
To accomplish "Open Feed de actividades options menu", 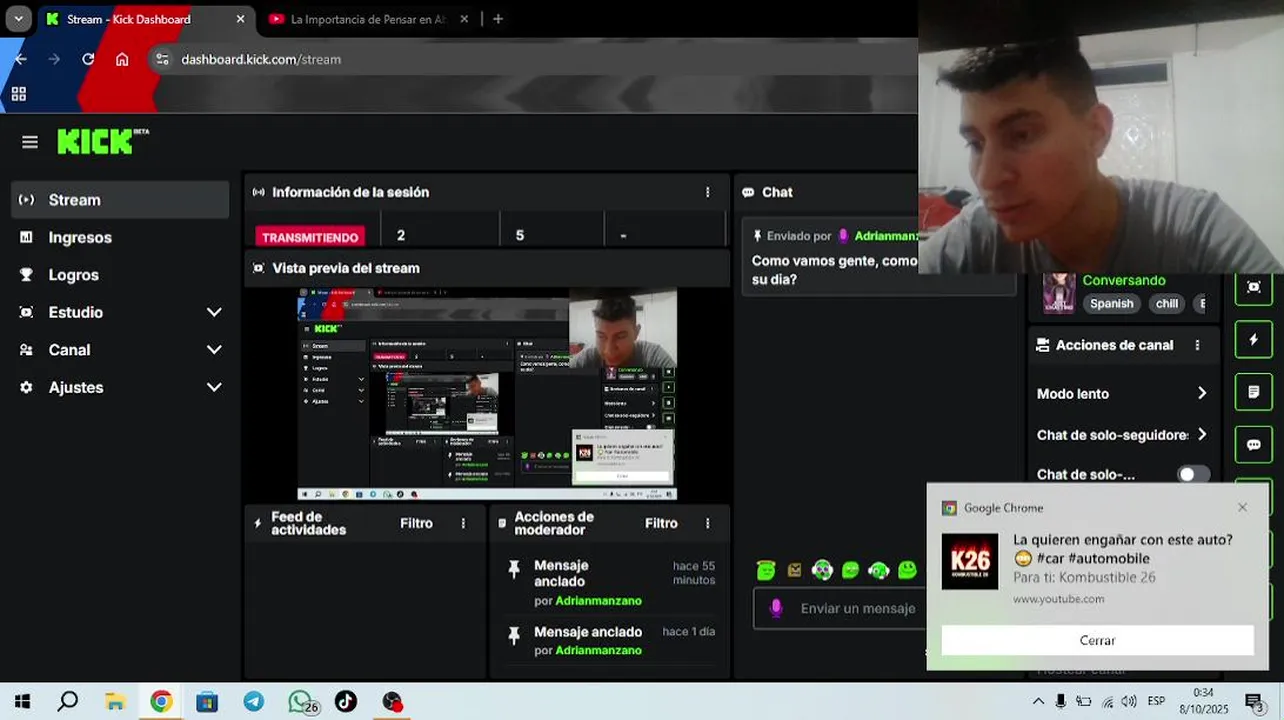I will [x=463, y=523].
